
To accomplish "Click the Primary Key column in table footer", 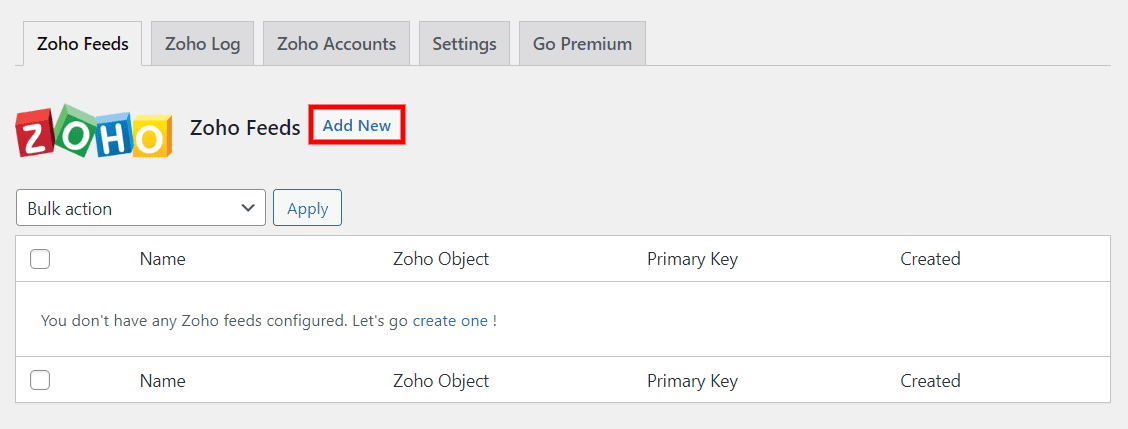I will click(692, 381).
